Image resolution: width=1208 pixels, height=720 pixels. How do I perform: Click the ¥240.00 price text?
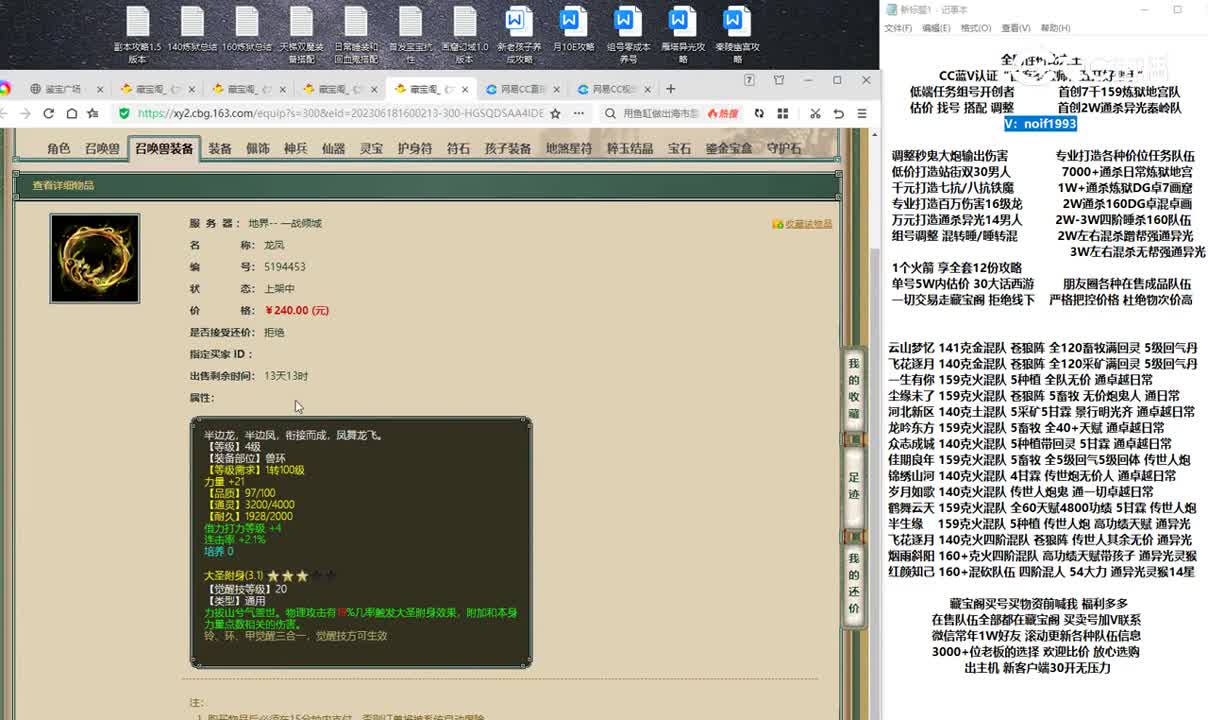click(296, 310)
